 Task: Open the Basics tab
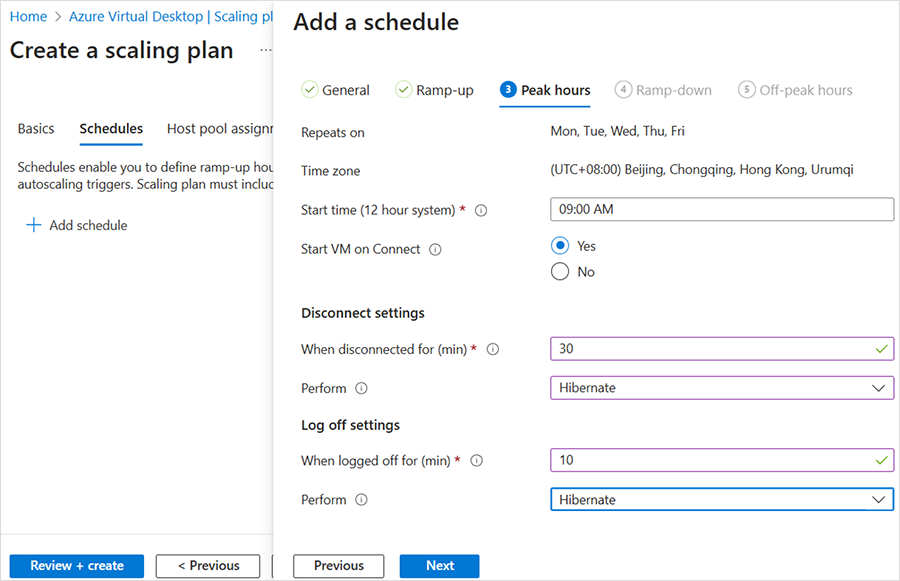pos(36,129)
